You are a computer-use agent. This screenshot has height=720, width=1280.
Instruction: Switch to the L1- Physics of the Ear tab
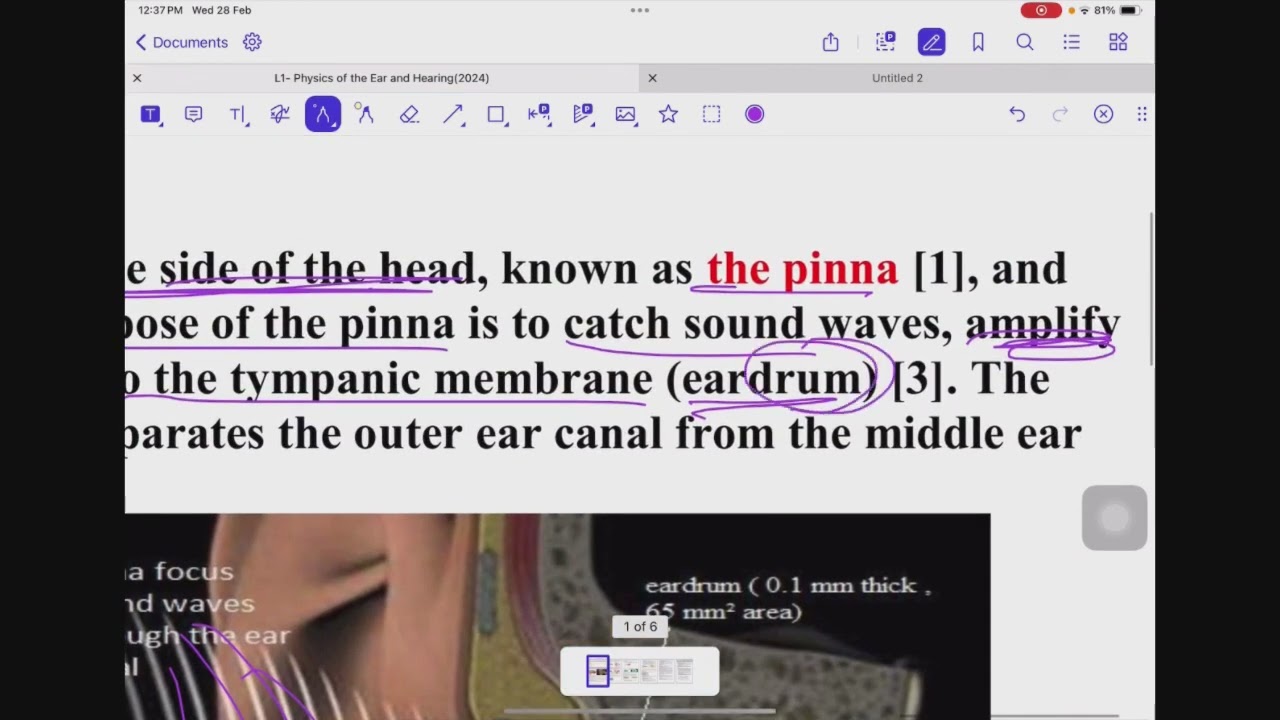pyautogui.click(x=382, y=78)
